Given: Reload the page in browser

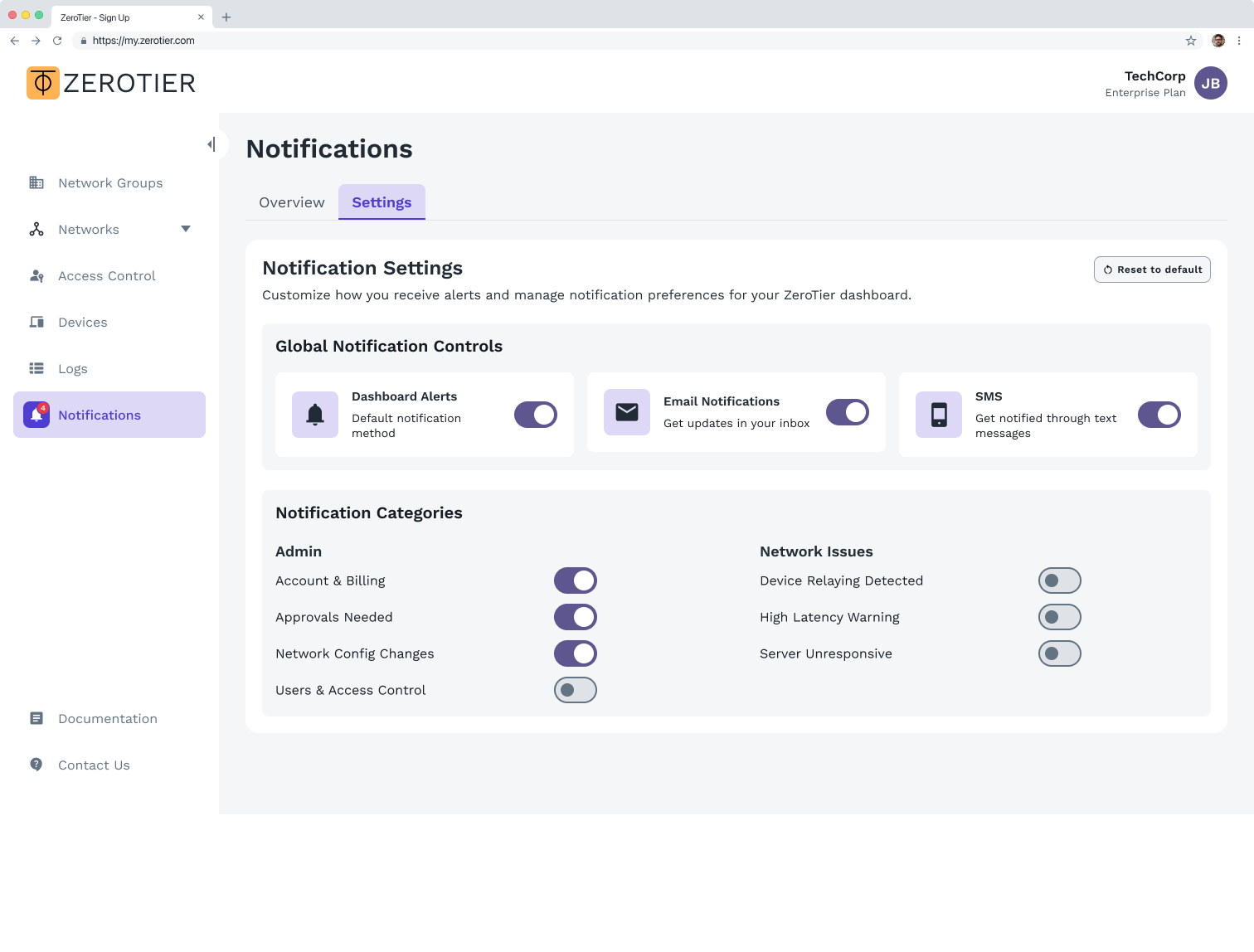Looking at the screenshot, I should click(x=57, y=41).
